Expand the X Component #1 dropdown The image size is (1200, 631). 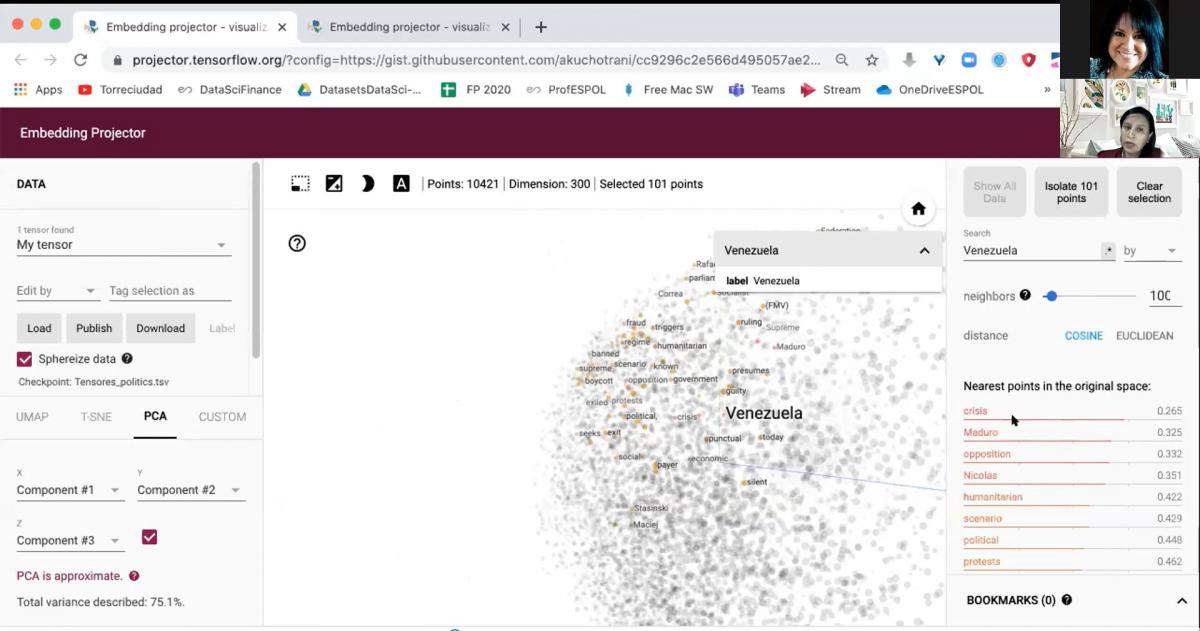(x=70, y=490)
